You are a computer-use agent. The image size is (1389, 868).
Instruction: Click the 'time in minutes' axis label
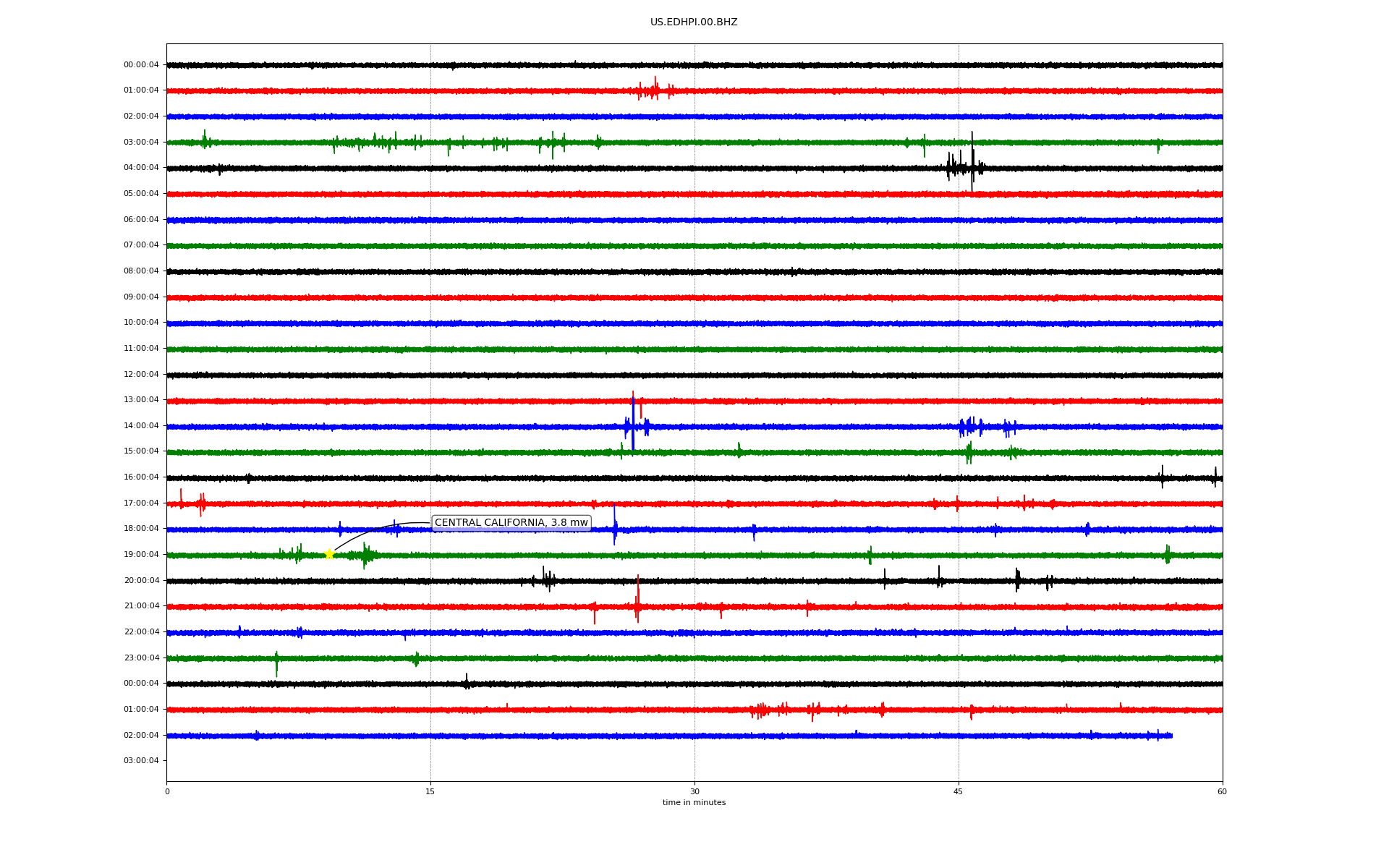(694, 803)
